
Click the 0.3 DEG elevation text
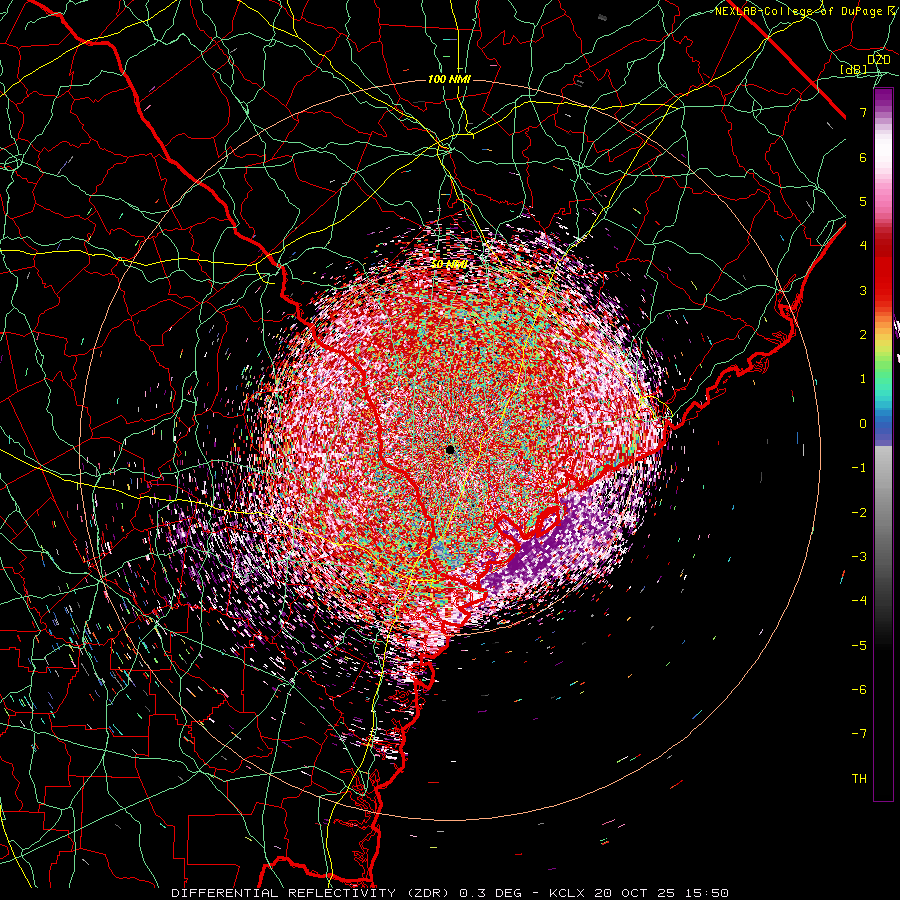tap(490, 893)
